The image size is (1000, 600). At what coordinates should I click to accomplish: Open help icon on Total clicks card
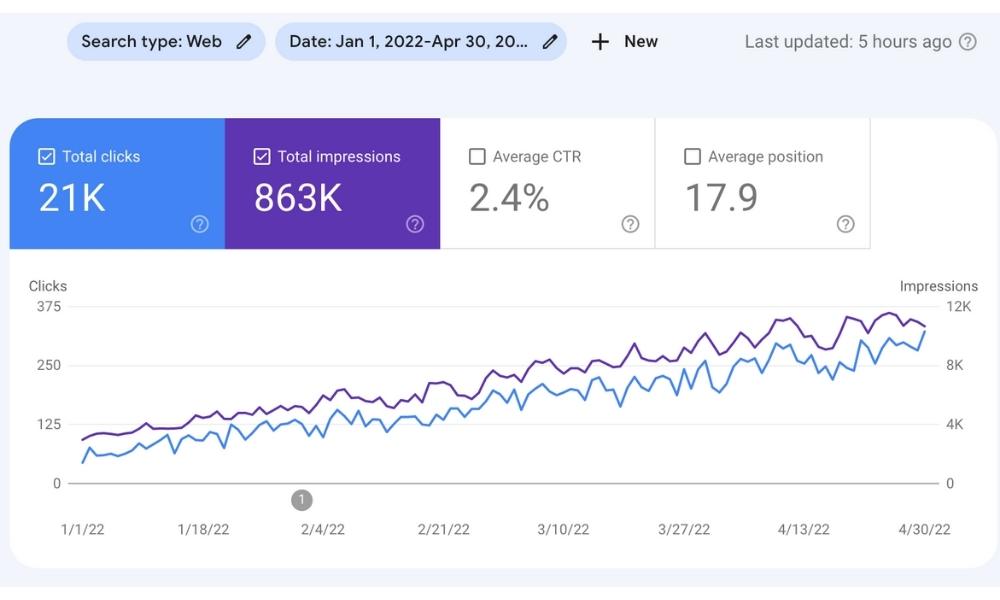(x=200, y=224)
